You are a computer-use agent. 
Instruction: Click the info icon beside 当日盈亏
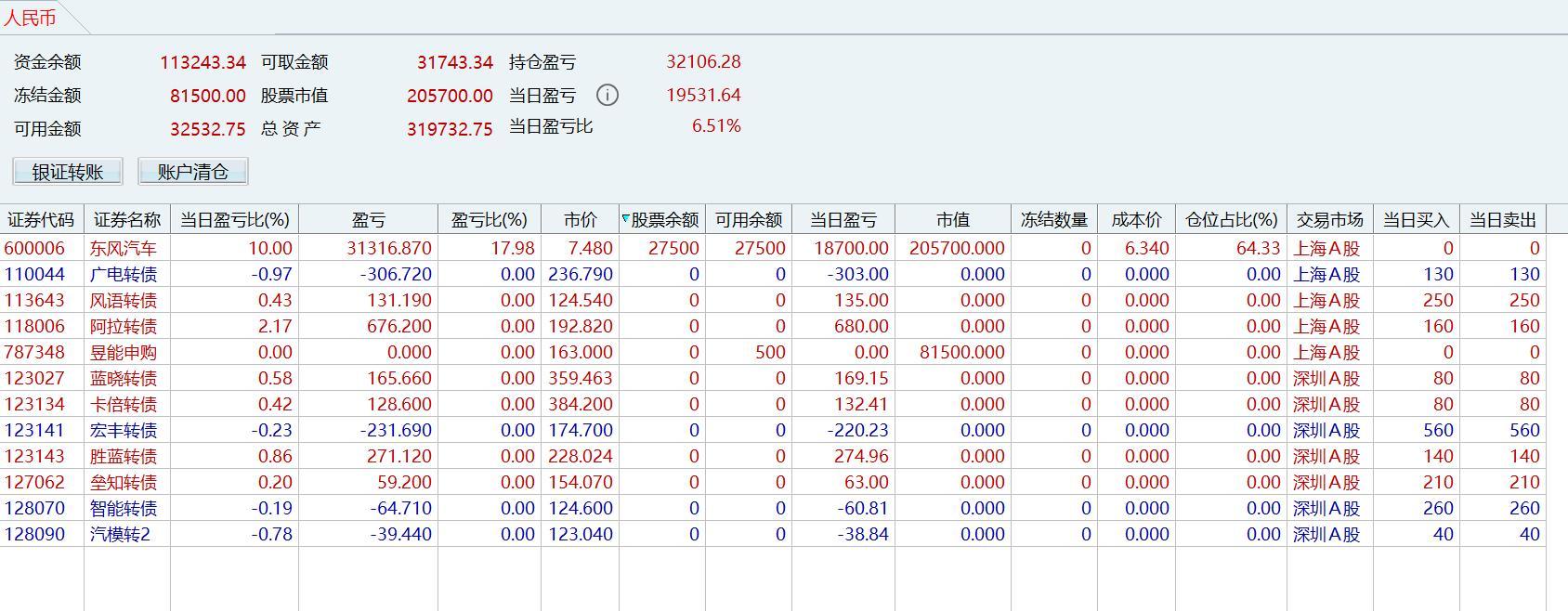(x=608, y=95)
